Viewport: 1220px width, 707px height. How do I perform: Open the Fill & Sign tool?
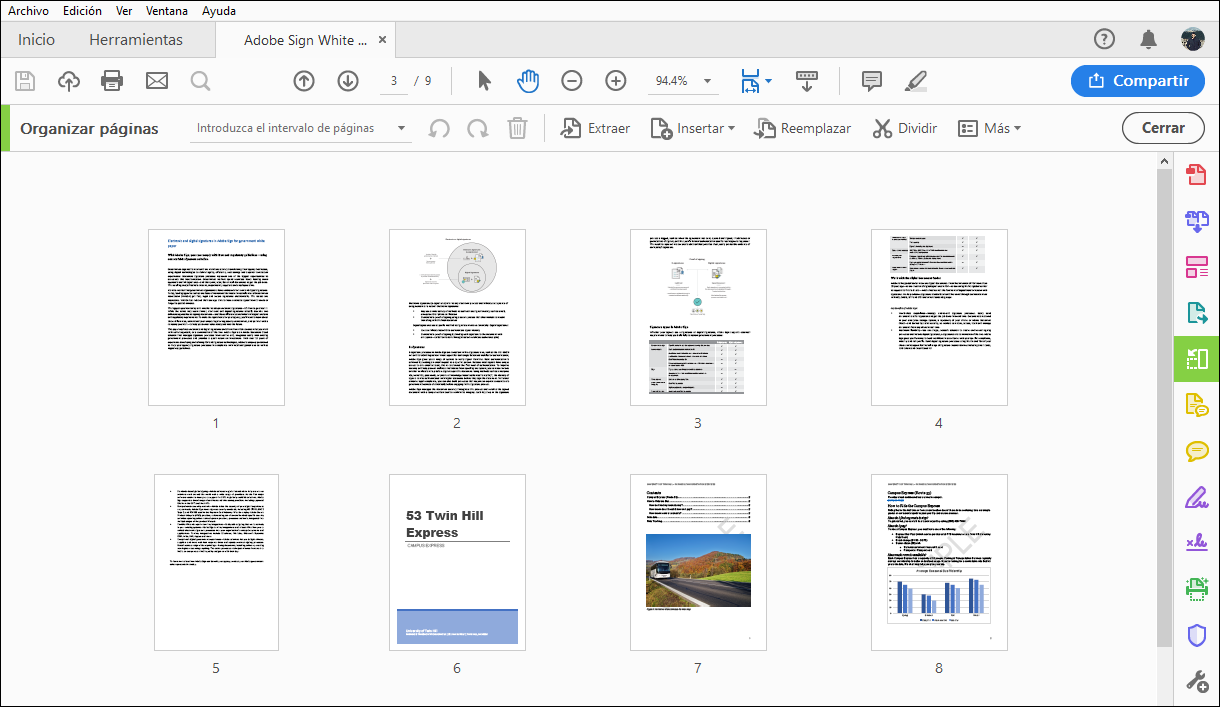pyautogui.click(x=1196, y=497)
